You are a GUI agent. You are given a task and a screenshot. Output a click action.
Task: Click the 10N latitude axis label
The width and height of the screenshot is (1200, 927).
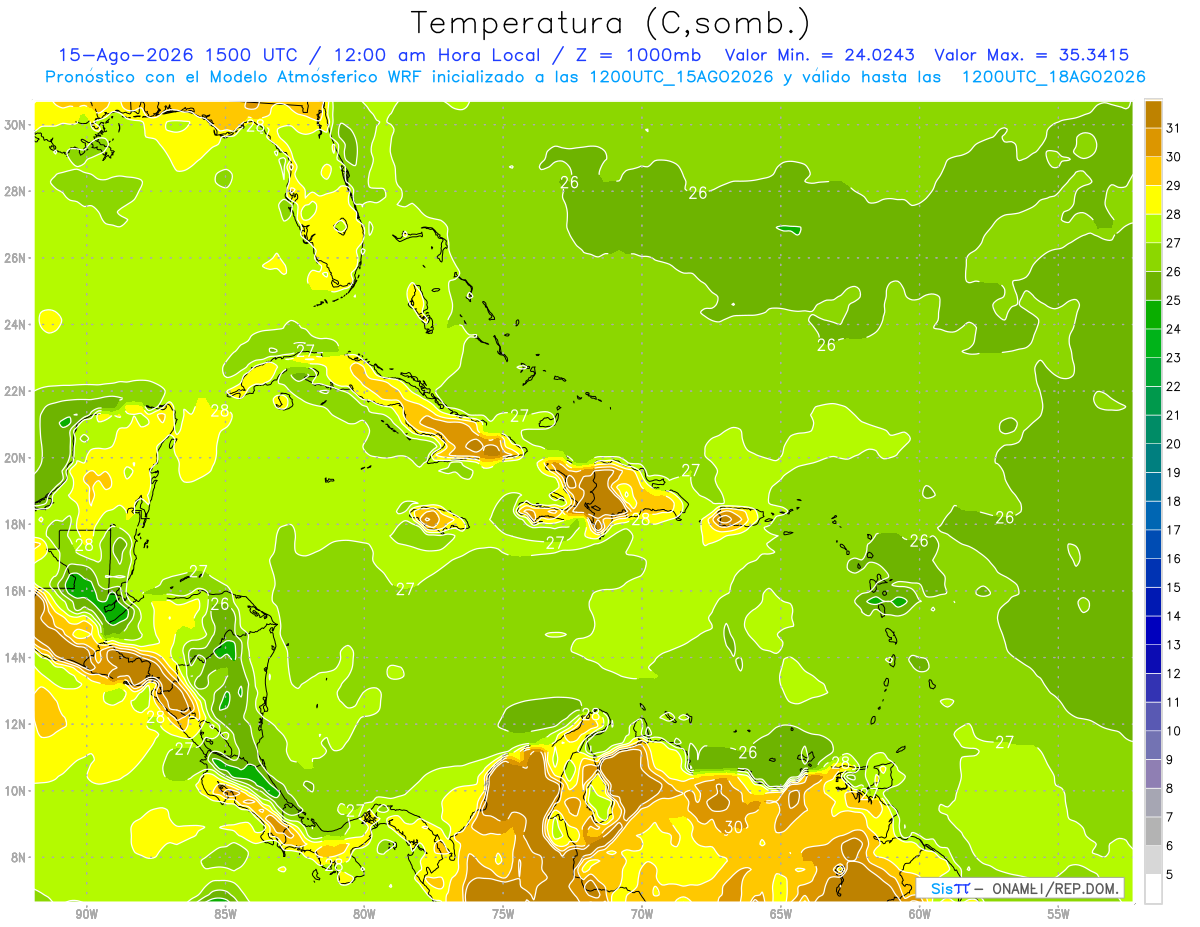pyautogui.click(x=16, y=791)
